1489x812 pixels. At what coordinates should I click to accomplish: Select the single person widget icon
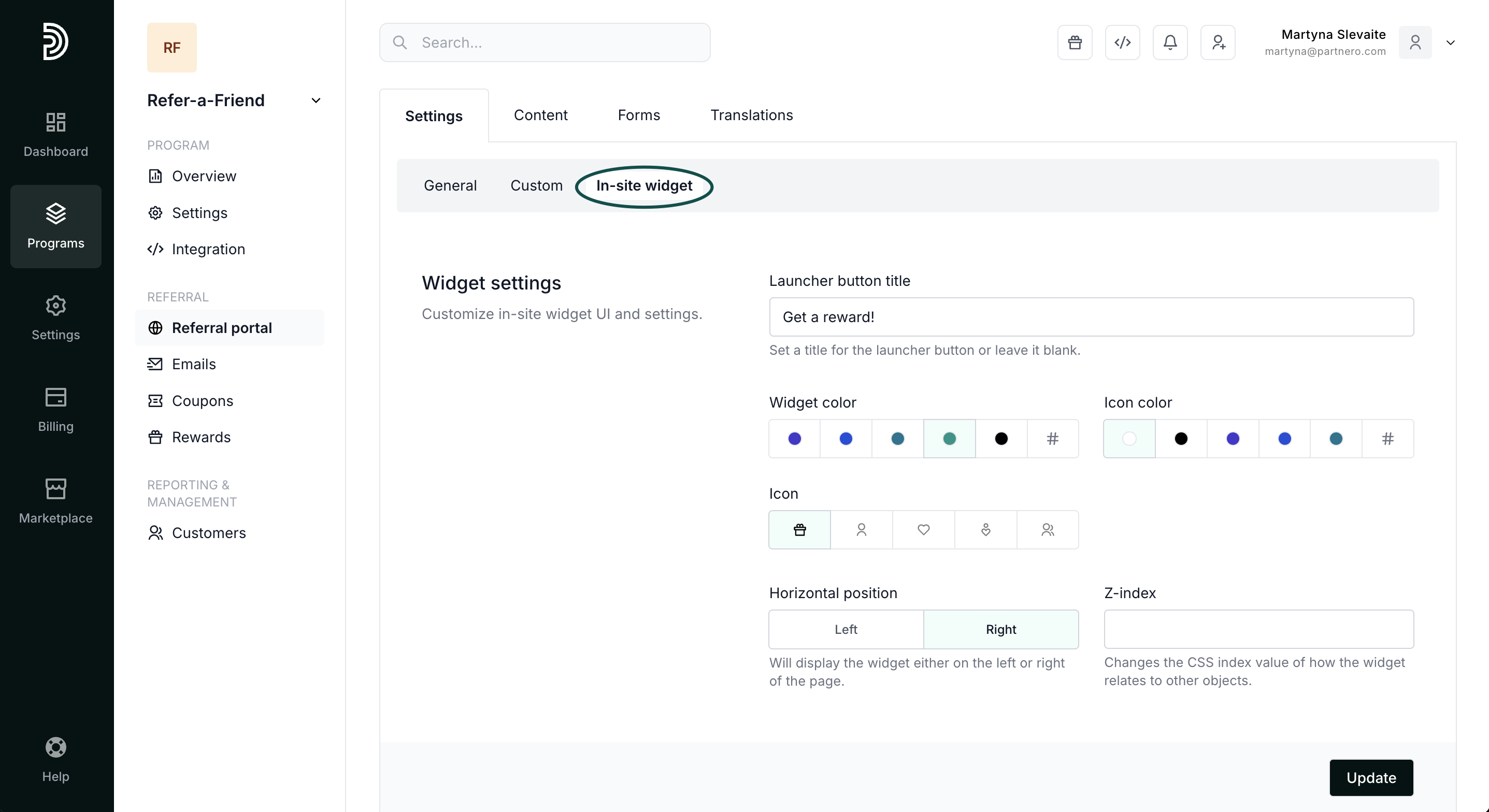(x=861, y=529)
